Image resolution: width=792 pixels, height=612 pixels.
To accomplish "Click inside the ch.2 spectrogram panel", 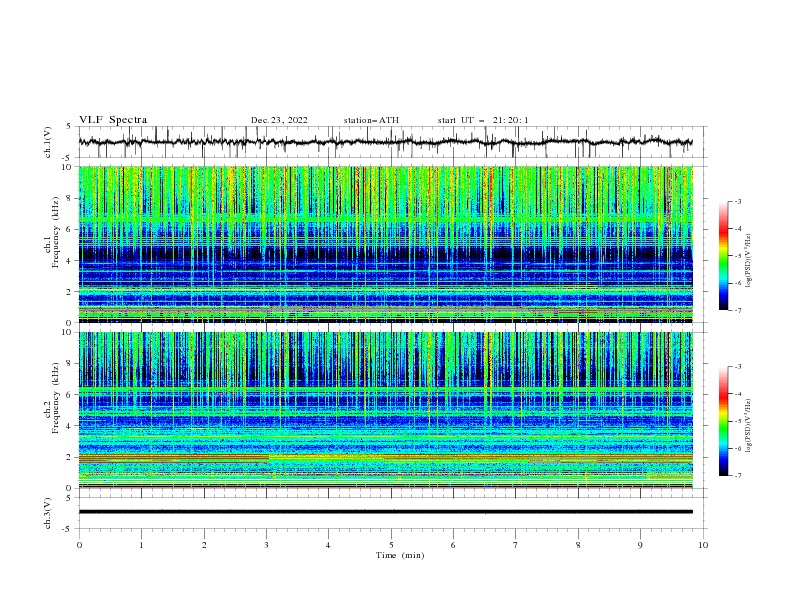I will pos(385,410).
